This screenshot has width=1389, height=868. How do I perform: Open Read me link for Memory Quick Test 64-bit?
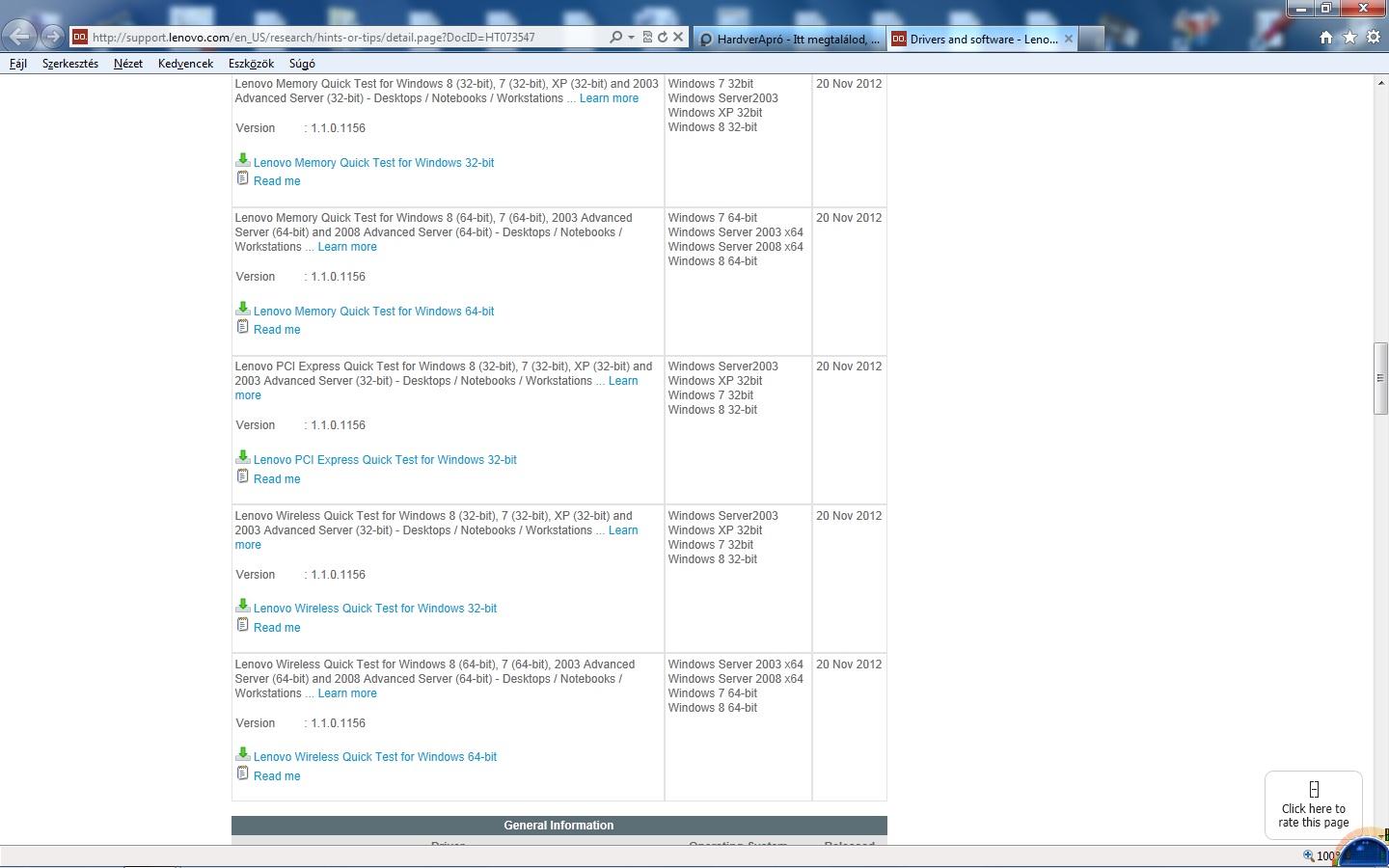coord(277,330)
